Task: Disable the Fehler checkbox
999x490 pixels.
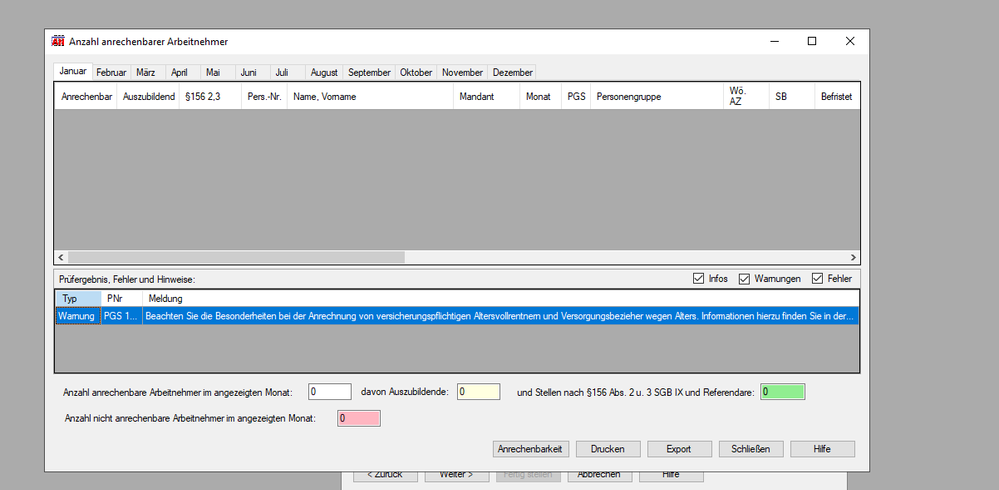Action: [817, 279]
